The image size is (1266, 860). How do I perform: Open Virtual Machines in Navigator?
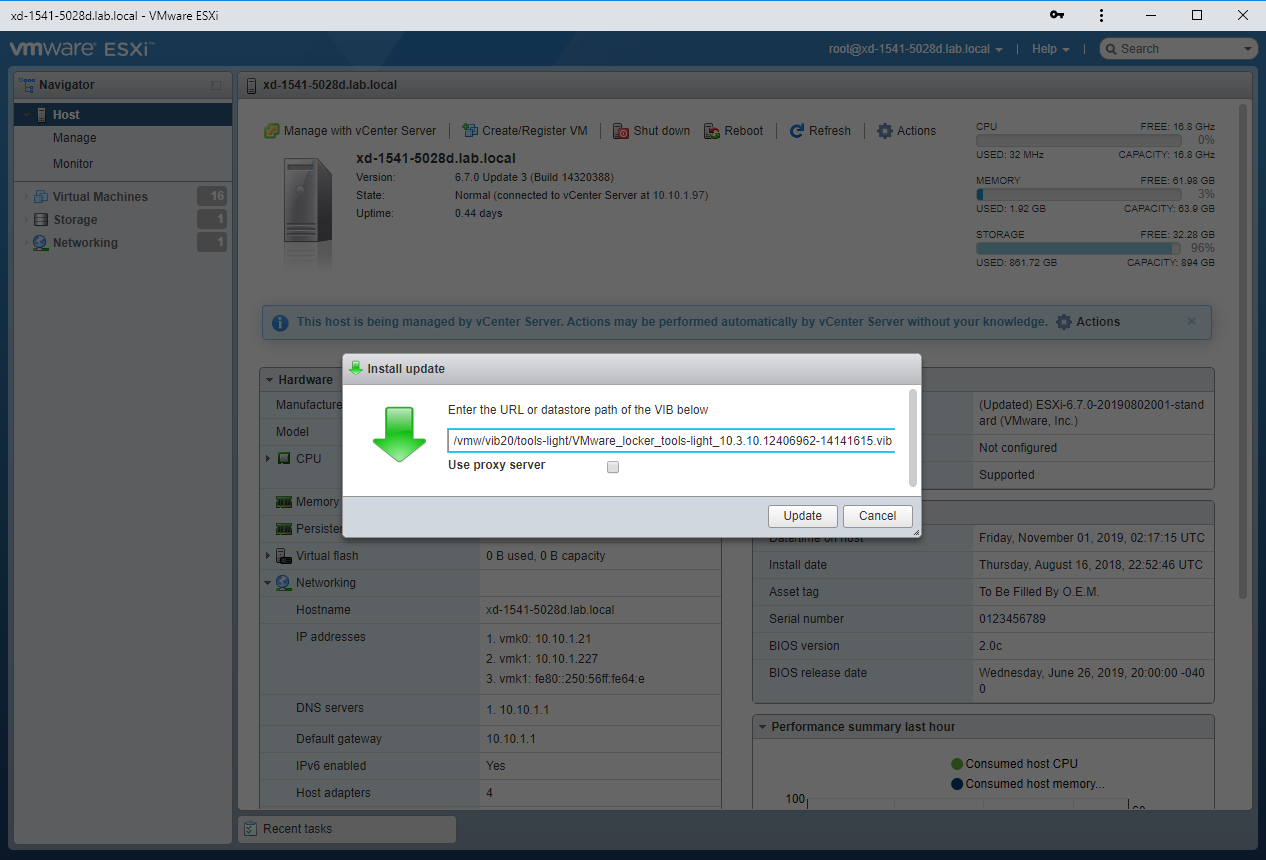[x=100, y=197]
